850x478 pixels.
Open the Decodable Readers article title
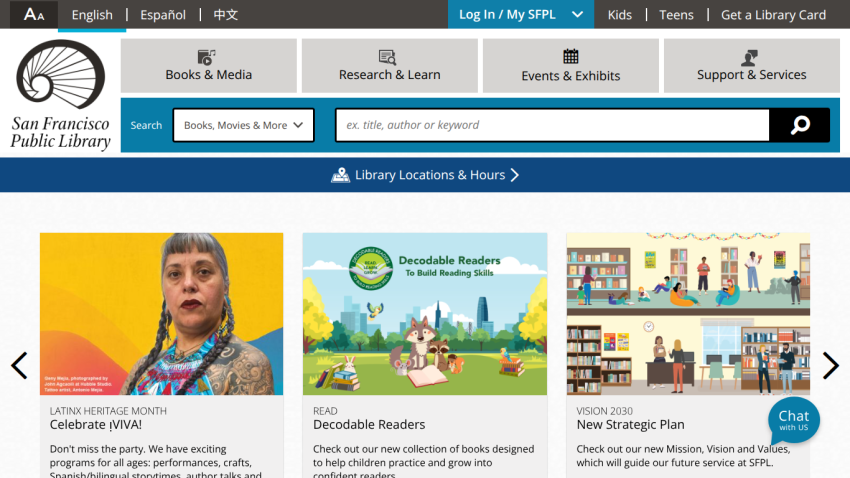click(x=369, y=425)
